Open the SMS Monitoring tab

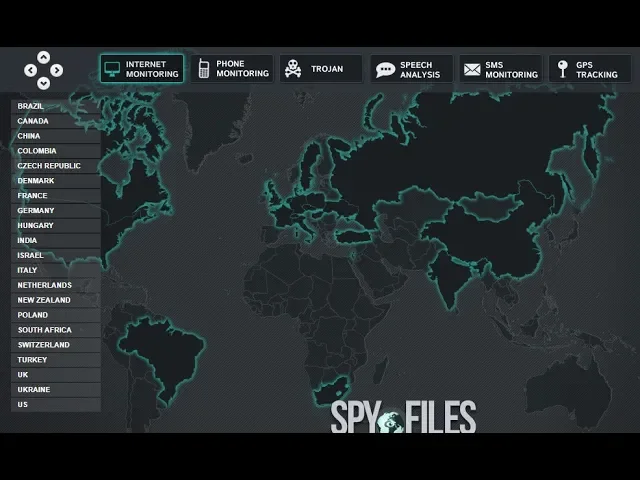[x=501, y=69]
